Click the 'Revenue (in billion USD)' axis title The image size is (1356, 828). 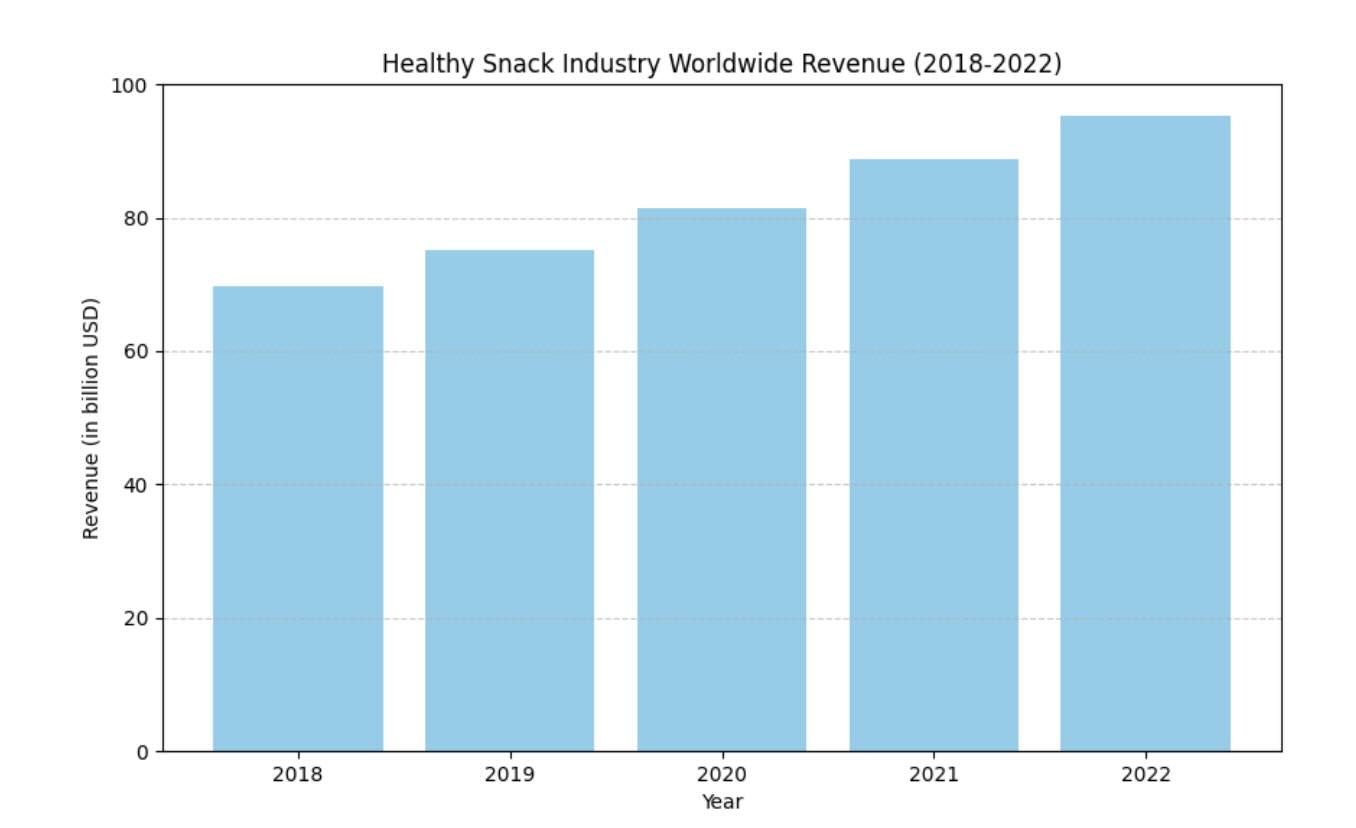click(x=91, y=418)
